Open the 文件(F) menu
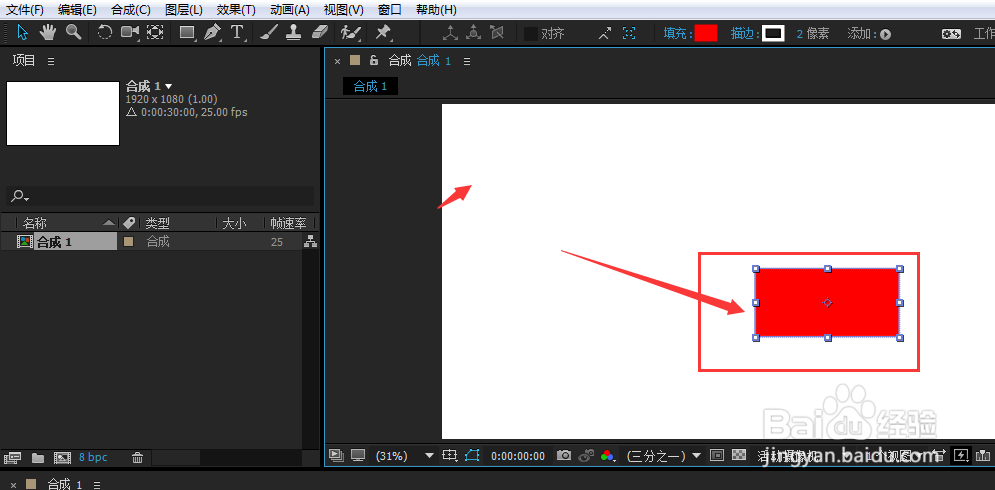 (x=25, y=10)
